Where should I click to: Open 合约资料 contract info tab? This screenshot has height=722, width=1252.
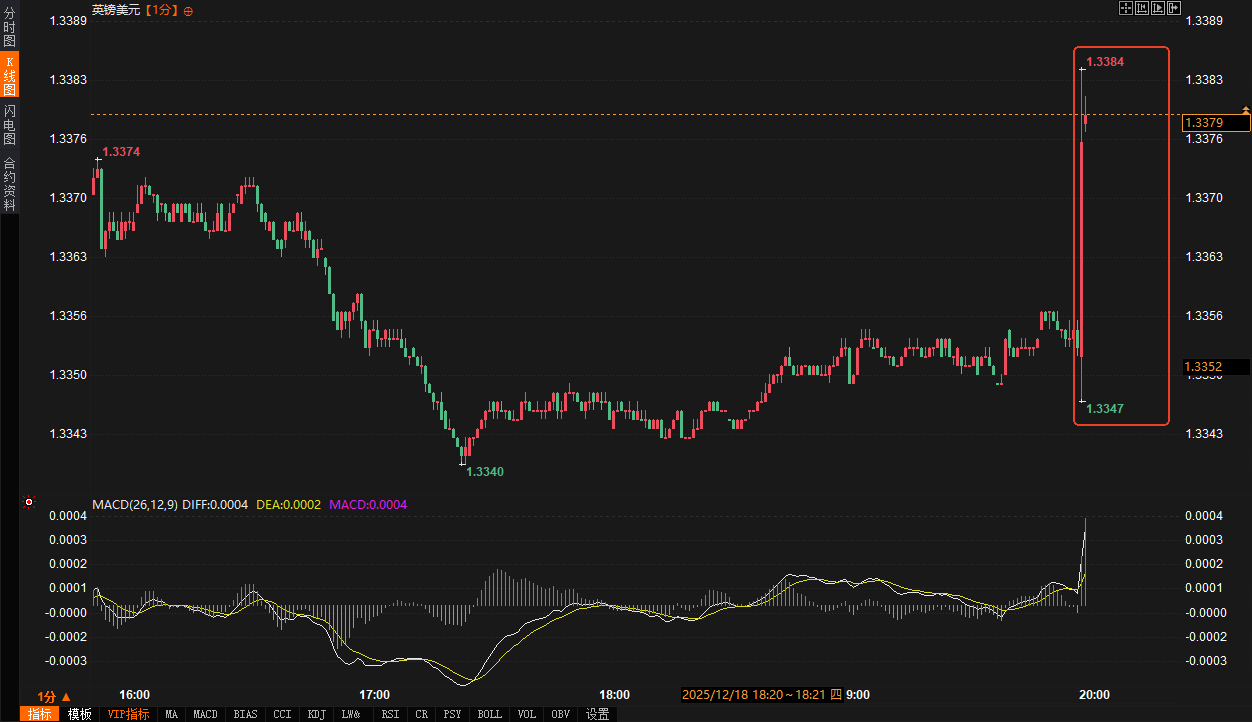(x=10, y=183)
